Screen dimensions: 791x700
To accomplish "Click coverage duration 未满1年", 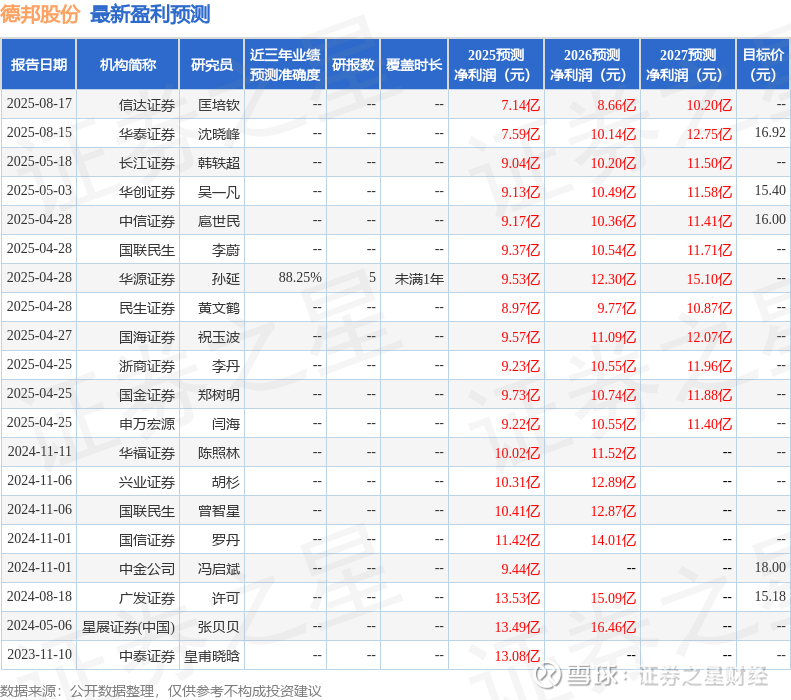I will click(x=419, y=279).
